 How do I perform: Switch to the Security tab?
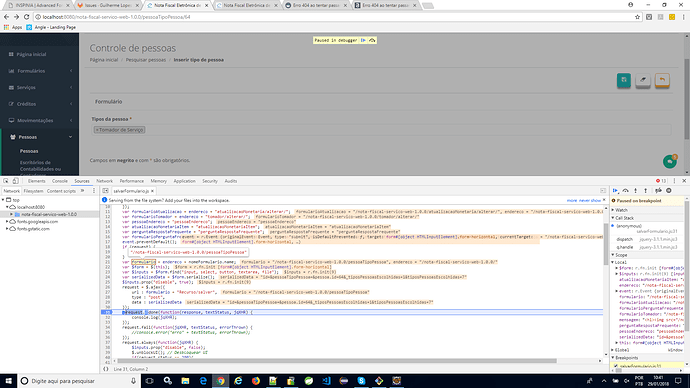pyautogui.click(x=210, y=181)
